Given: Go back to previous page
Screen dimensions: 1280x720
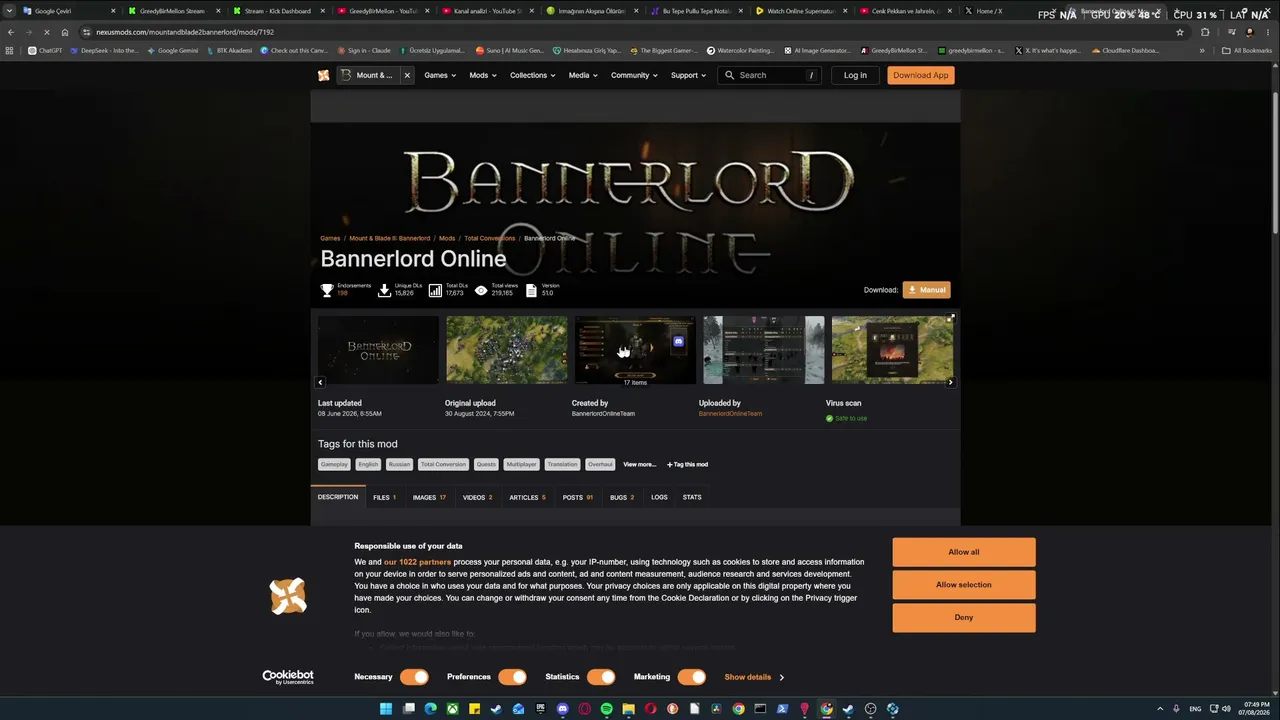Looking at the screenshot, I should tap(10, 32).
